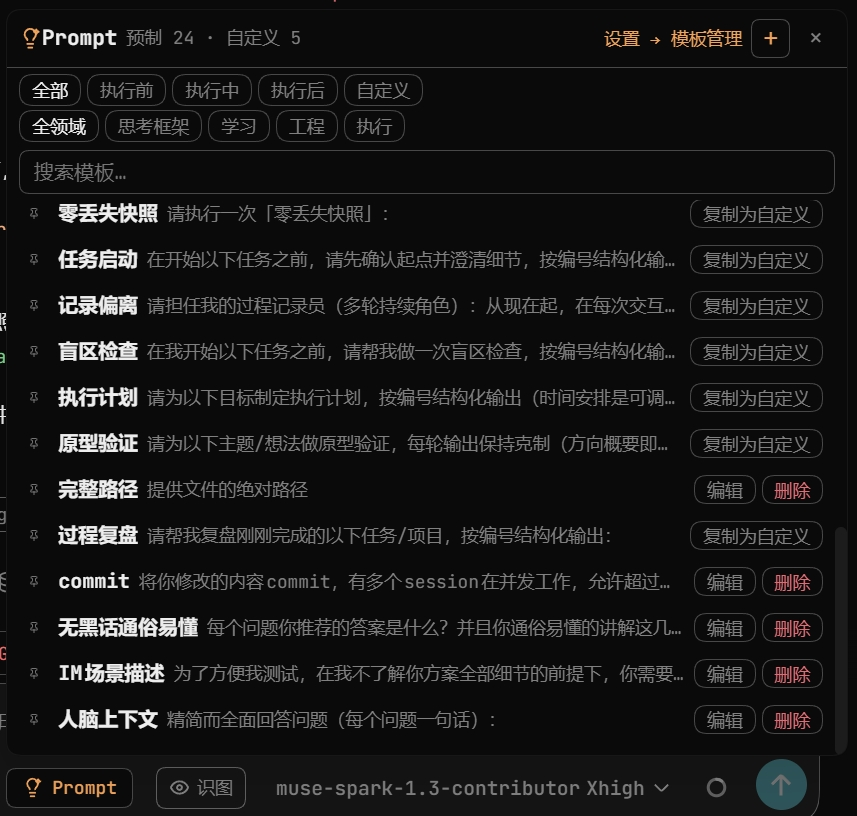Open 设置 → 模板管理 link
Screen dimensions: 857x816
[673, 39]
